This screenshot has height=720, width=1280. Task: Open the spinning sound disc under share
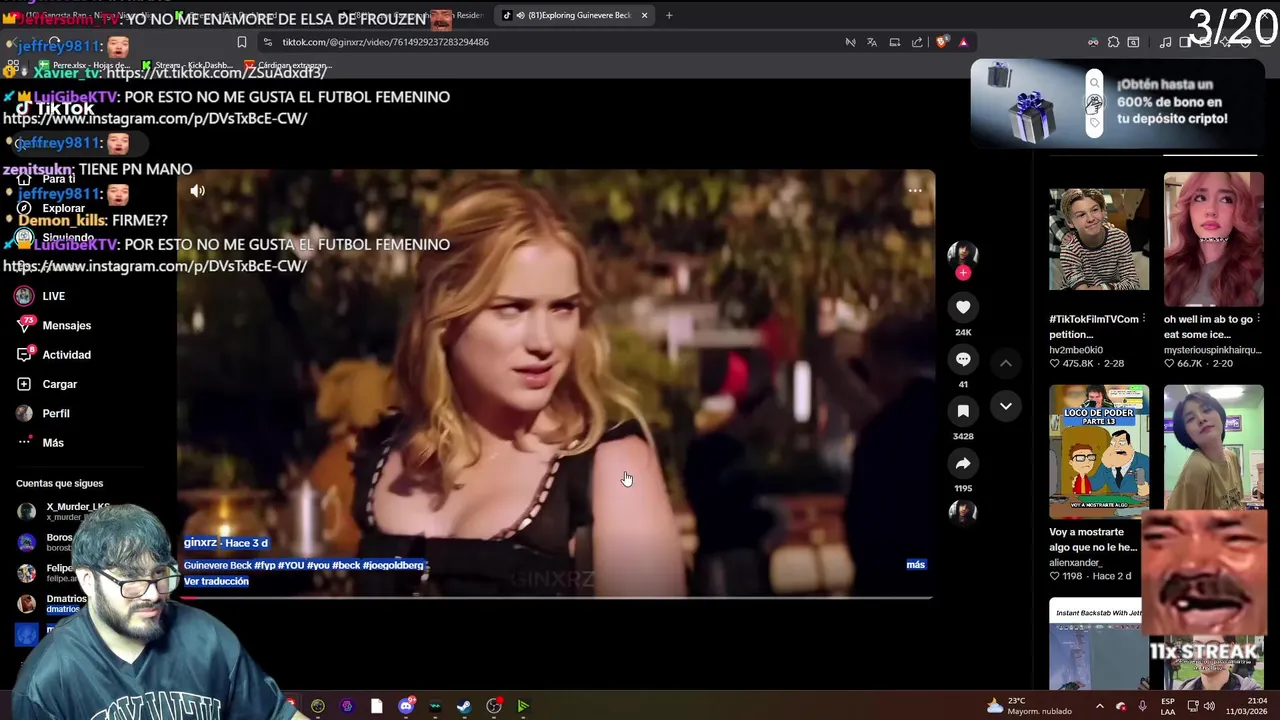[x=963, y=512]
